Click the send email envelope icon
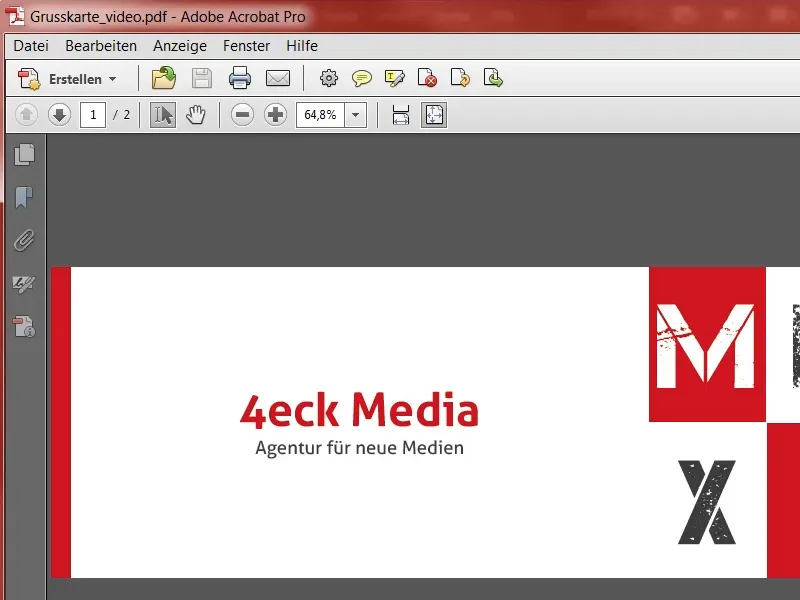Screen dimensions: 800x600 pos(278,79)
